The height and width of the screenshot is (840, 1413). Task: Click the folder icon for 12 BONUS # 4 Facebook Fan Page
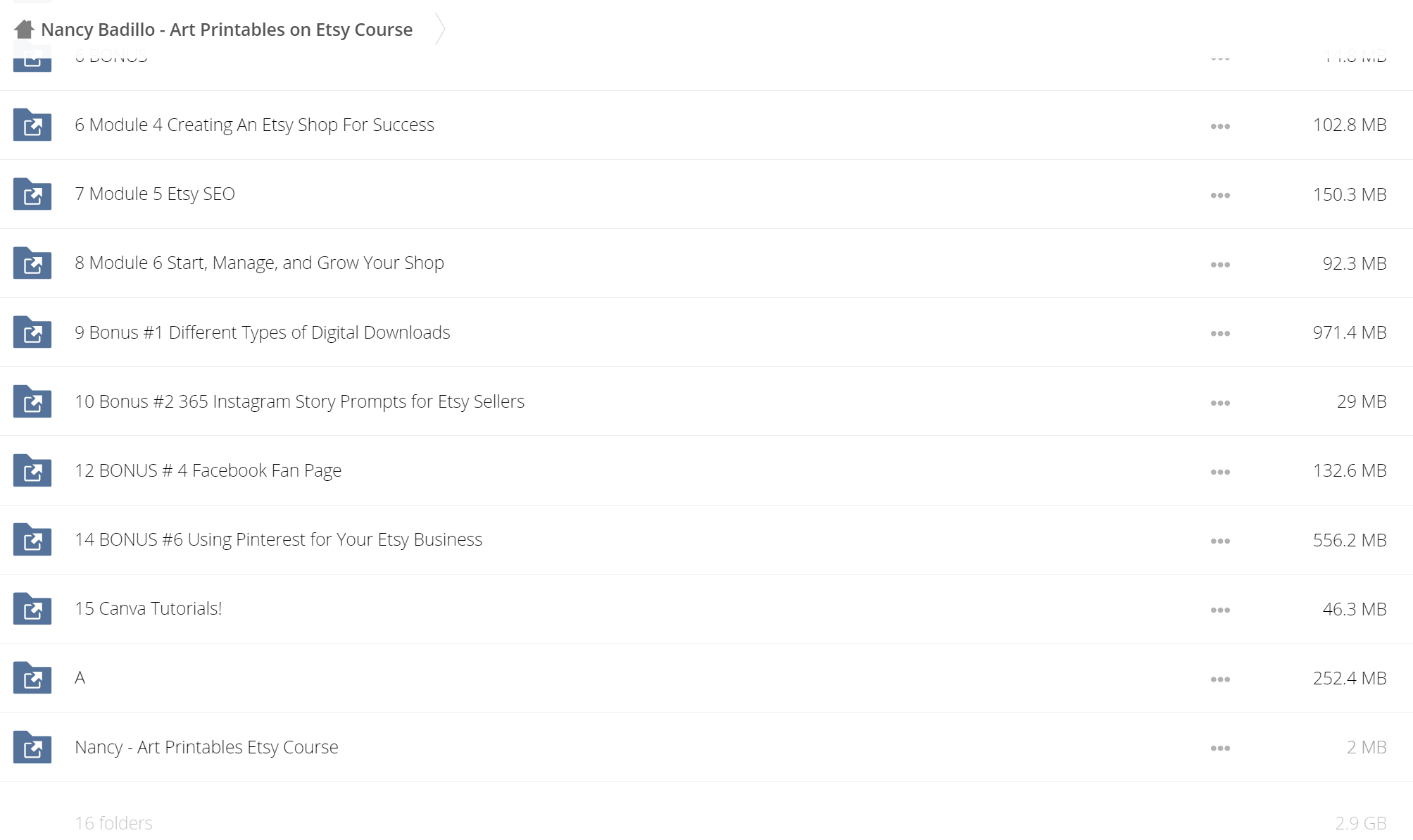[32, 470]
